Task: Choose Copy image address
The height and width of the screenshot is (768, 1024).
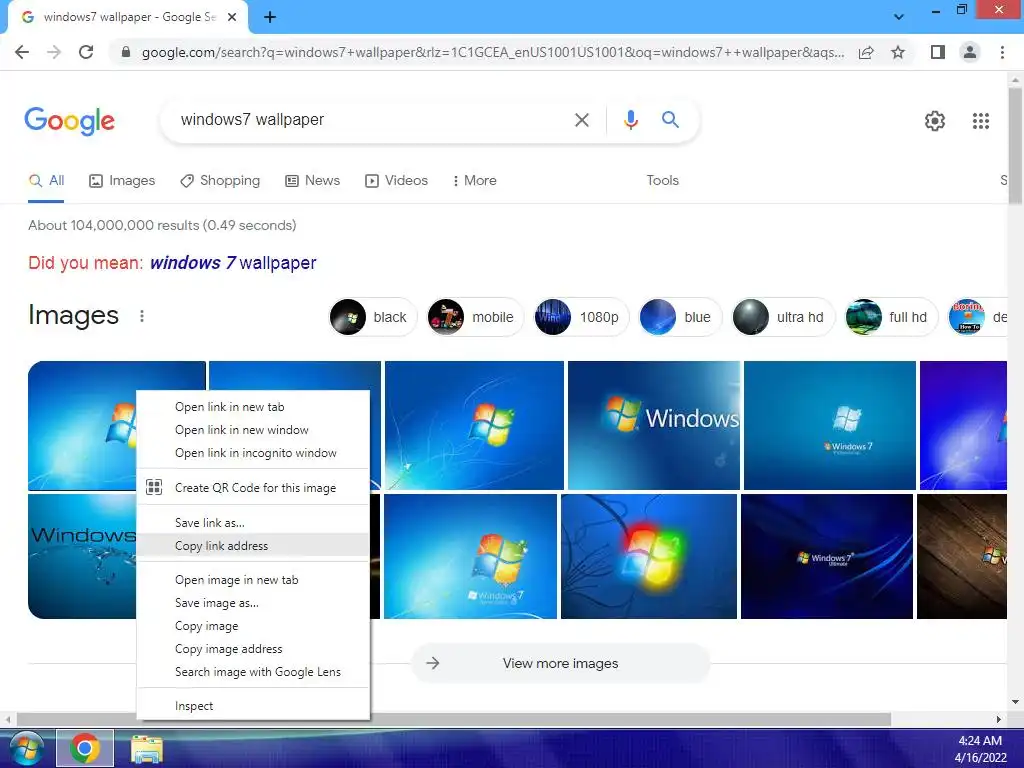Action: click(x=253, y=648)
